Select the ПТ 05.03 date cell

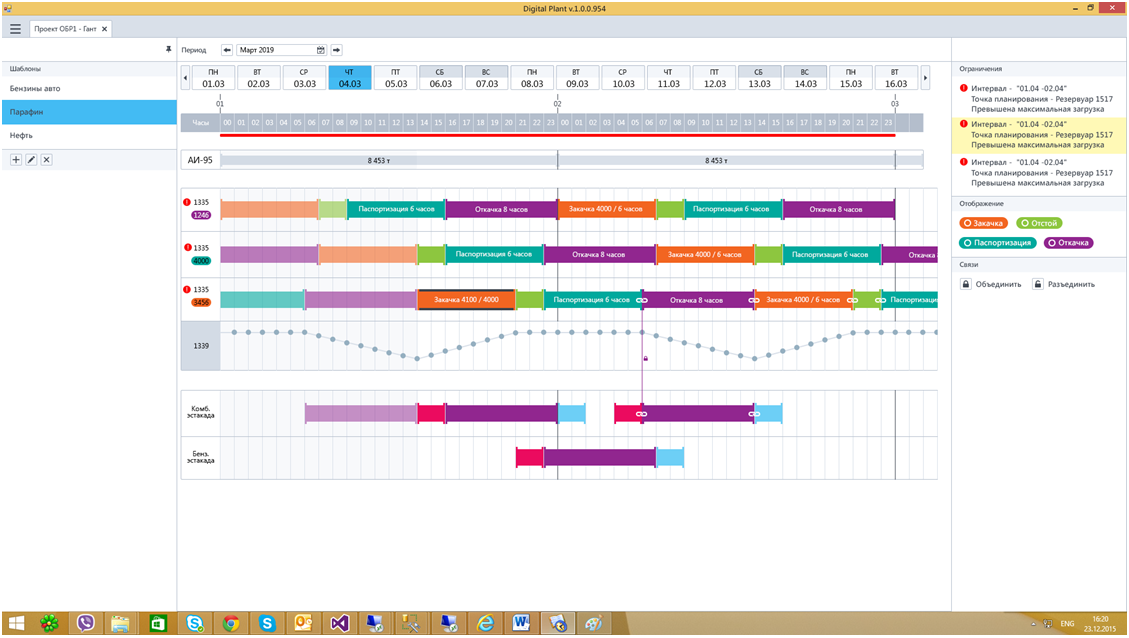coord(396,78)
